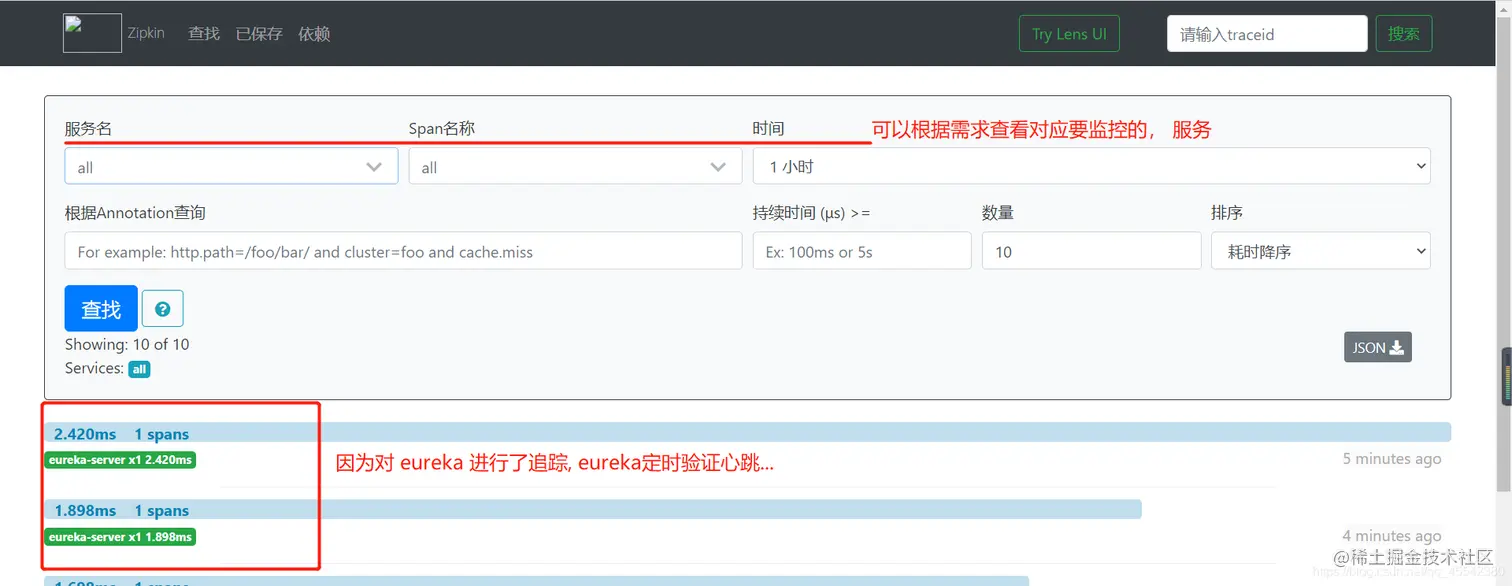Focus the 持续时间 duration field
The image size is (1512, 586).
(862, 251)
